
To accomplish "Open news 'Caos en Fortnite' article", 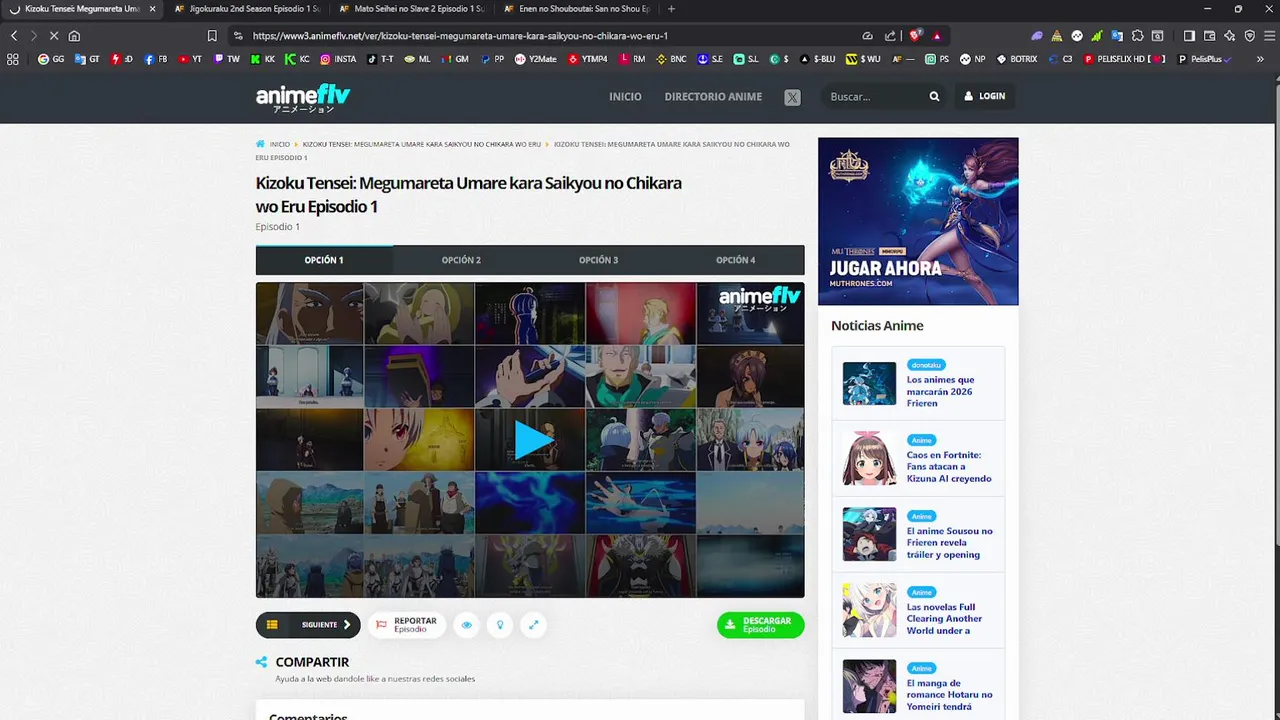I will [949, 467].
